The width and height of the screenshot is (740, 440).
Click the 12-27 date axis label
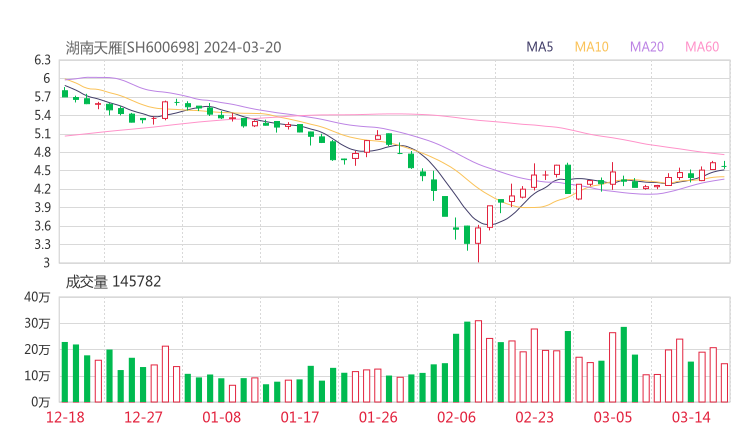click(143, 417)
